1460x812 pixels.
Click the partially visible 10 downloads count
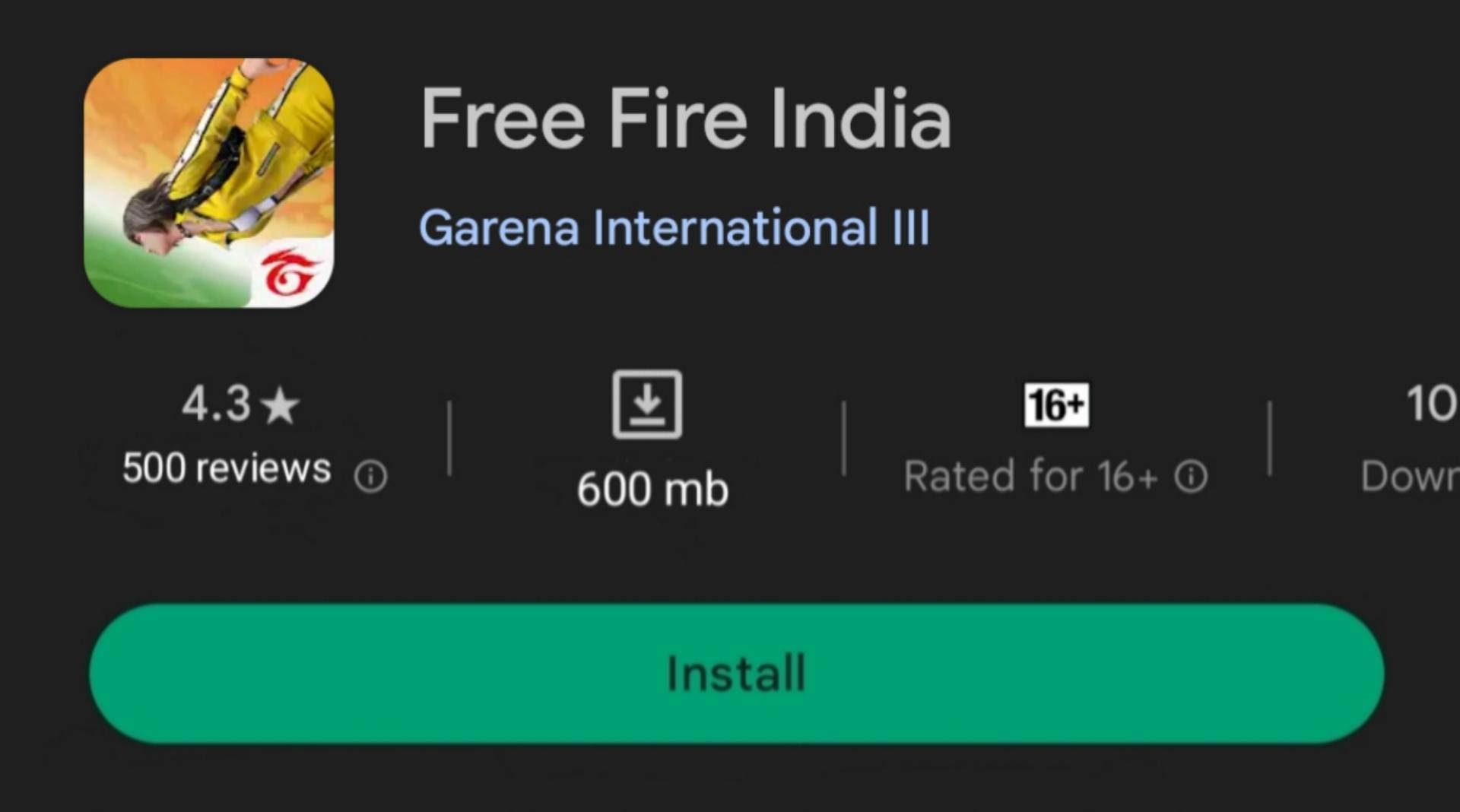click(1432, 403)
